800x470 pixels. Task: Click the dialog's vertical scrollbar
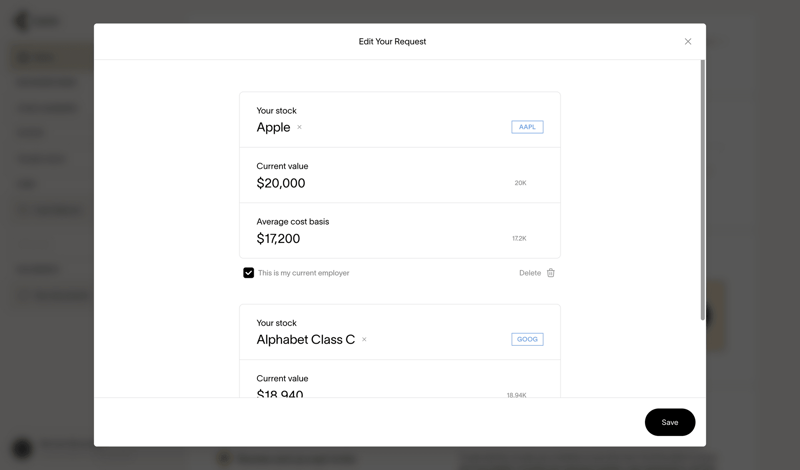pos(702,190)
